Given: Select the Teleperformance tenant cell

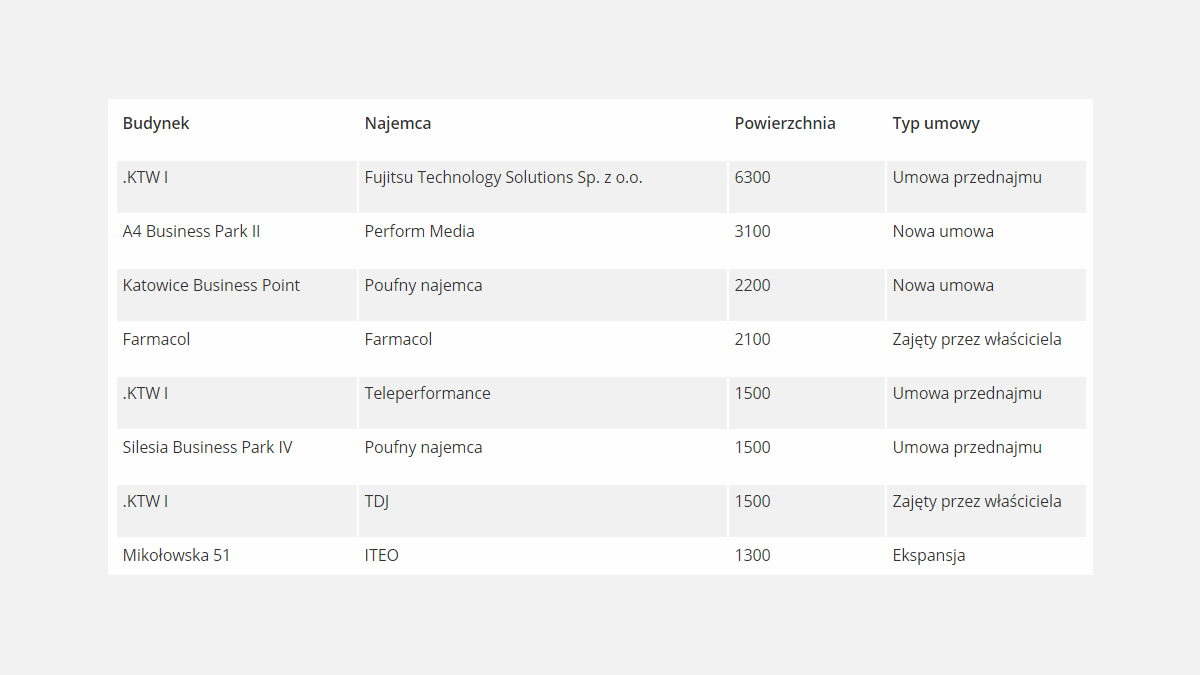Looking at the screenshot, I should [x=427, y=394].
